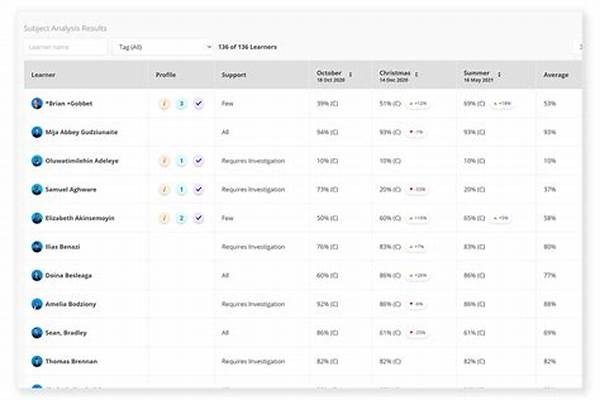Click the Average column header

(556, 75)
